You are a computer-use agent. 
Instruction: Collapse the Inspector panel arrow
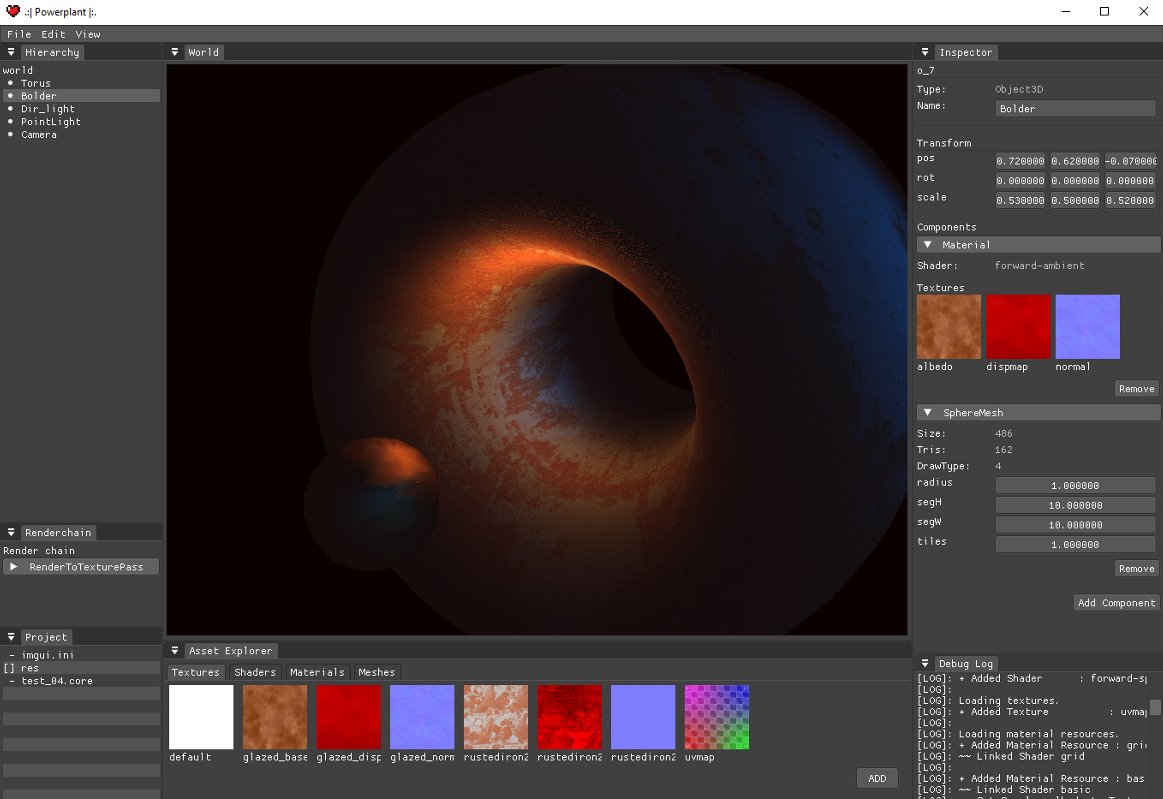tap(925, 52)
